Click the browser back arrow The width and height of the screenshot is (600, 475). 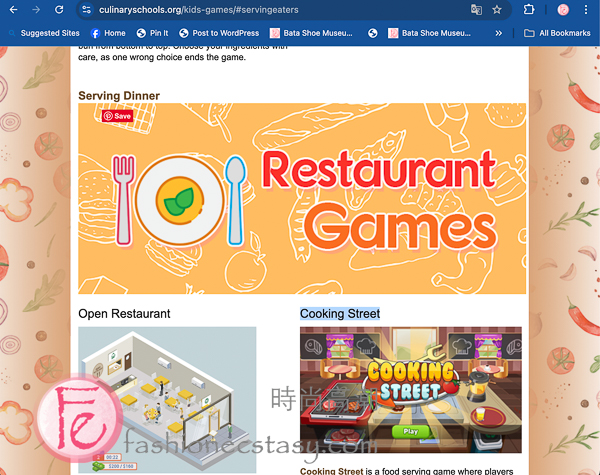click(x=14, y=10)
